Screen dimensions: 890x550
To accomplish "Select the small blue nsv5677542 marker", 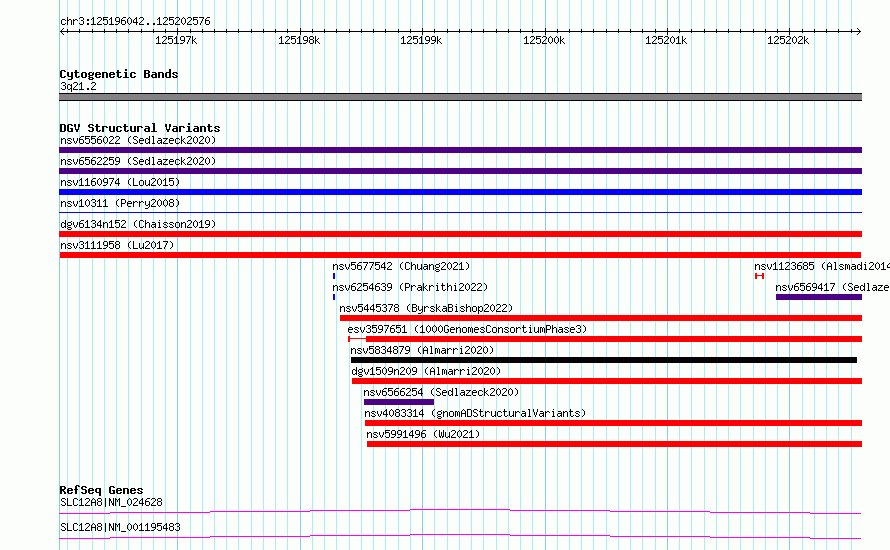I will click(x=334, y=276).
